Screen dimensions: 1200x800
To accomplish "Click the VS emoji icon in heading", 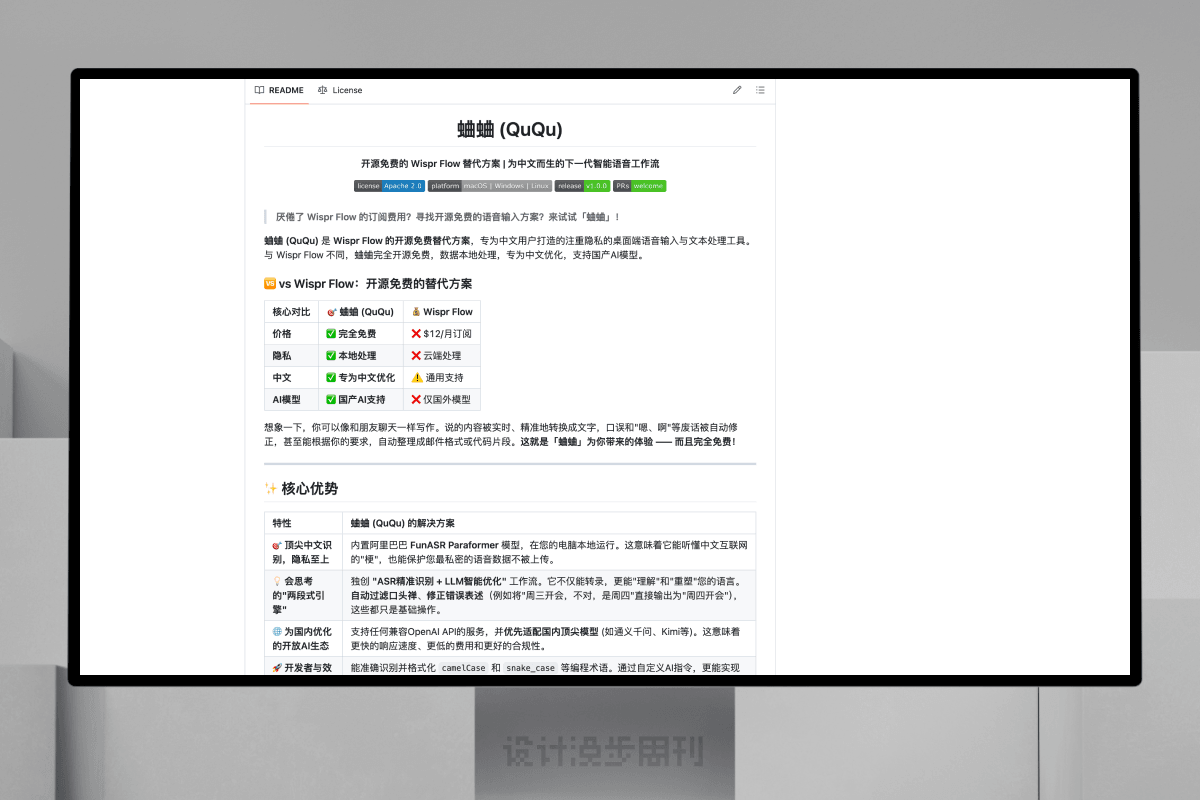I will pyautogui.click(x=270, y=284).
